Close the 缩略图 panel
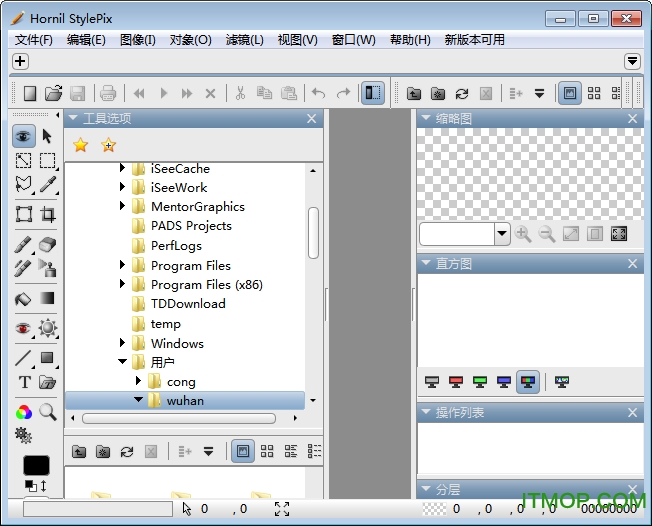 pyautogui.click(x=632, y=119)
